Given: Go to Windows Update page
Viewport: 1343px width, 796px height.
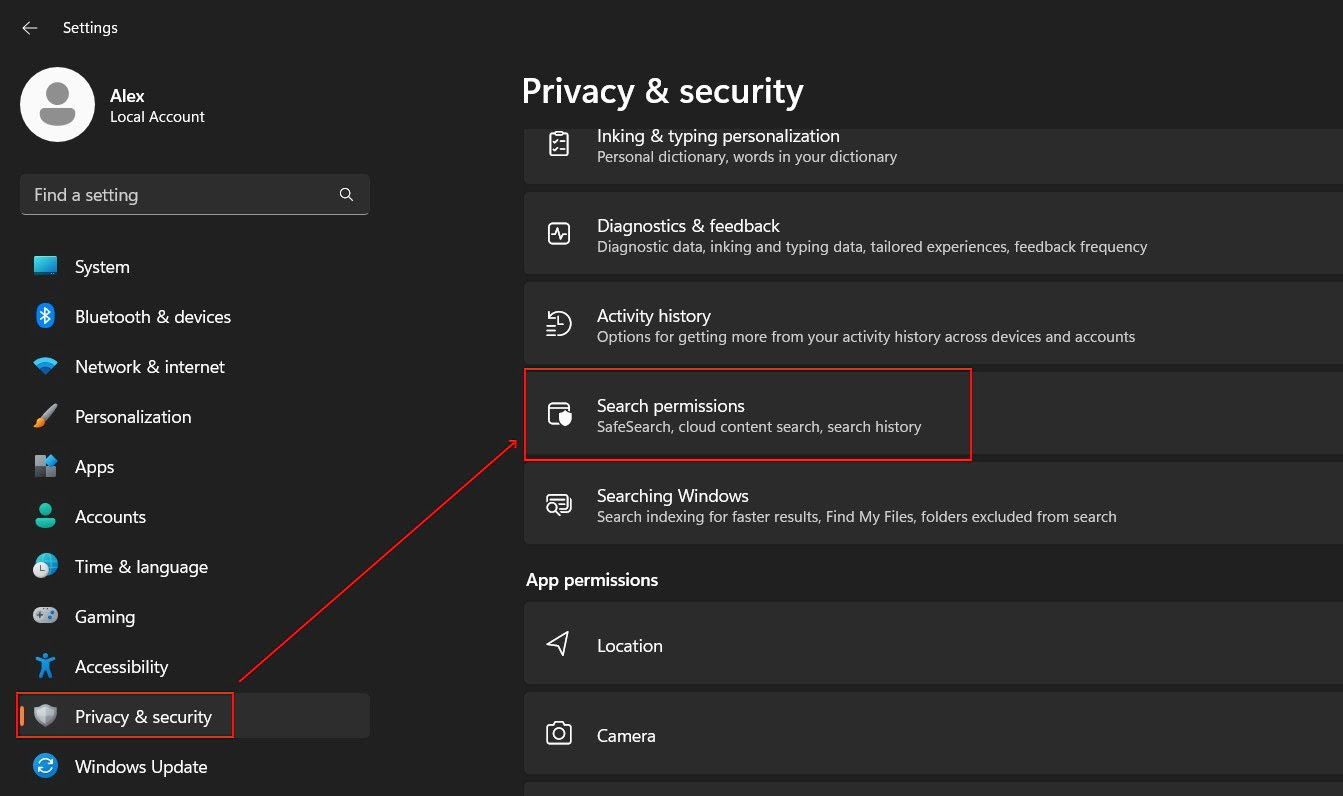Looking at the screenshot, I should tap(195, 767).
